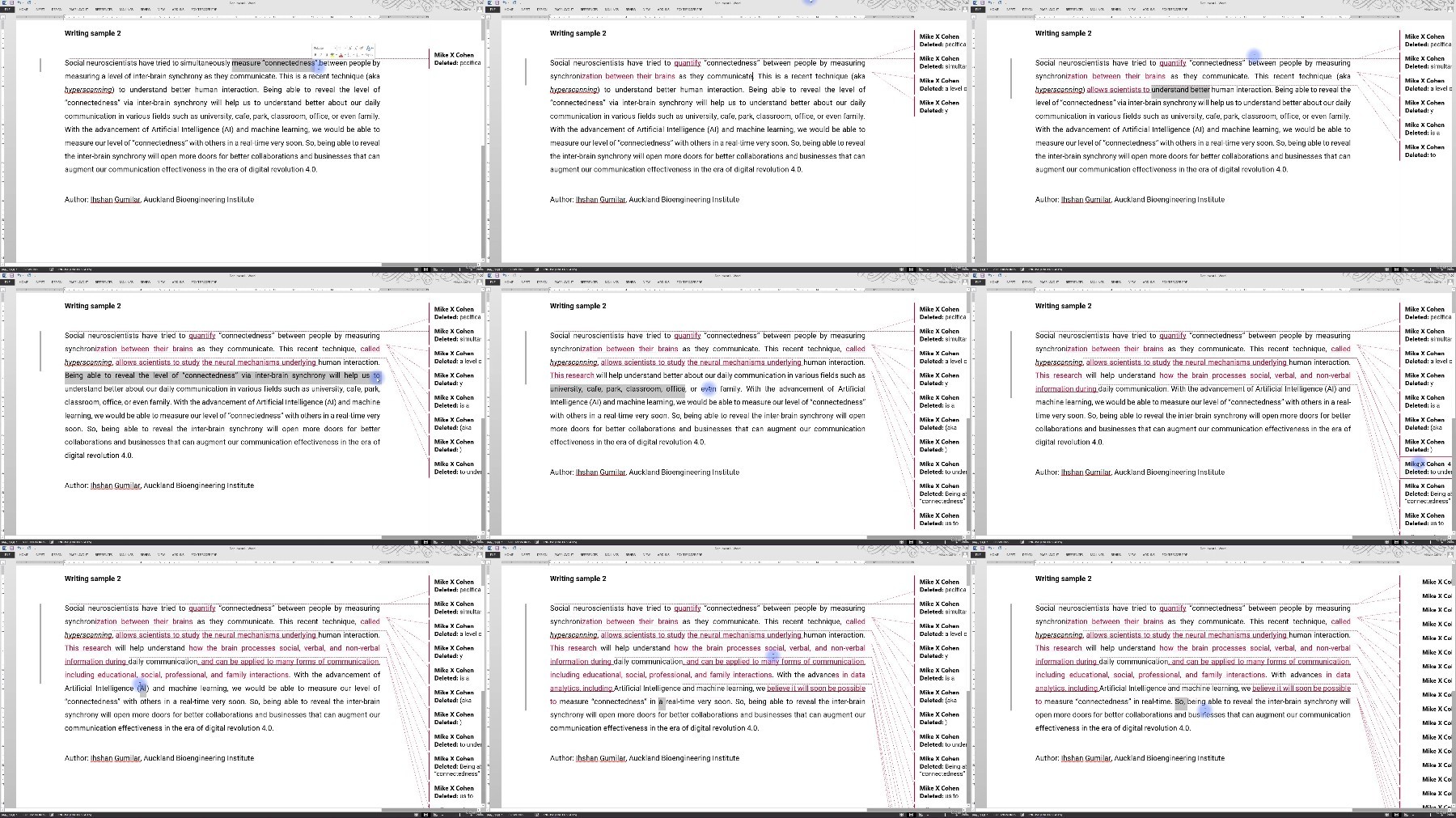Click the selected word 'measure' in top-left window
This screenshot has height=818, width=1456.
pos(246,62)
